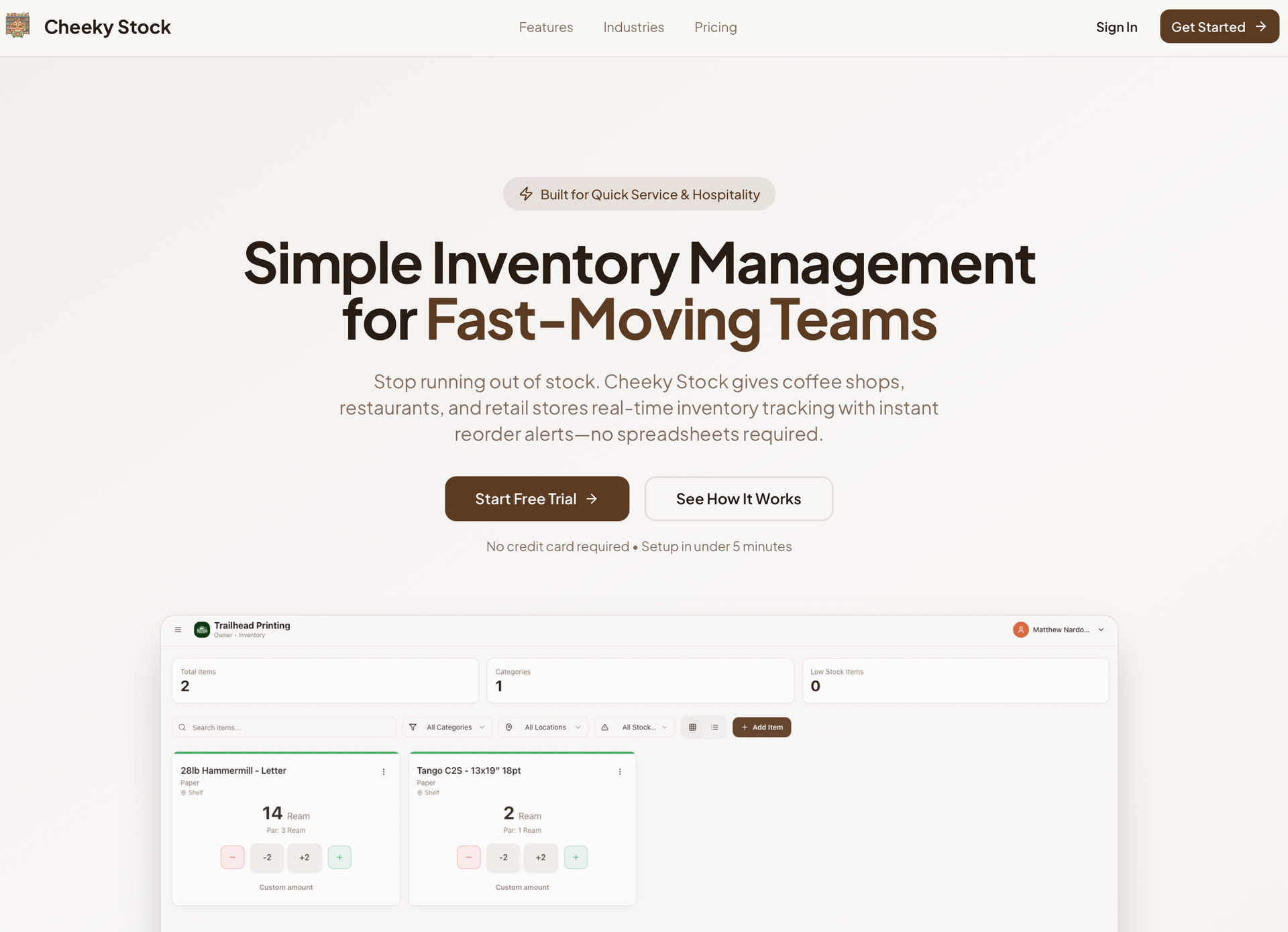Open the Pricing menu item
The height and width of the screenshot is (932, 1288).
coord(715,27)
